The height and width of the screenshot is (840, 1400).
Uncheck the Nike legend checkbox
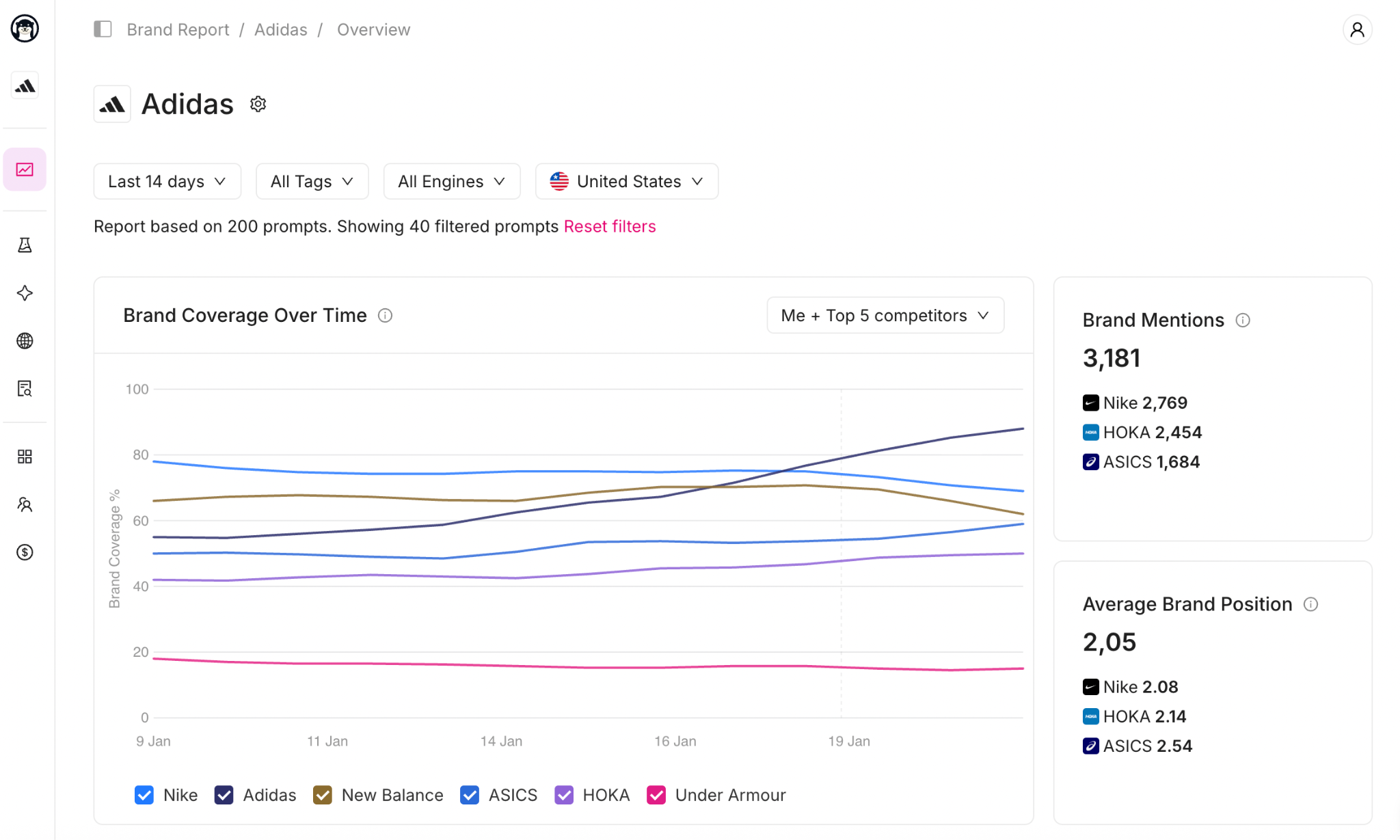[144, 795]
